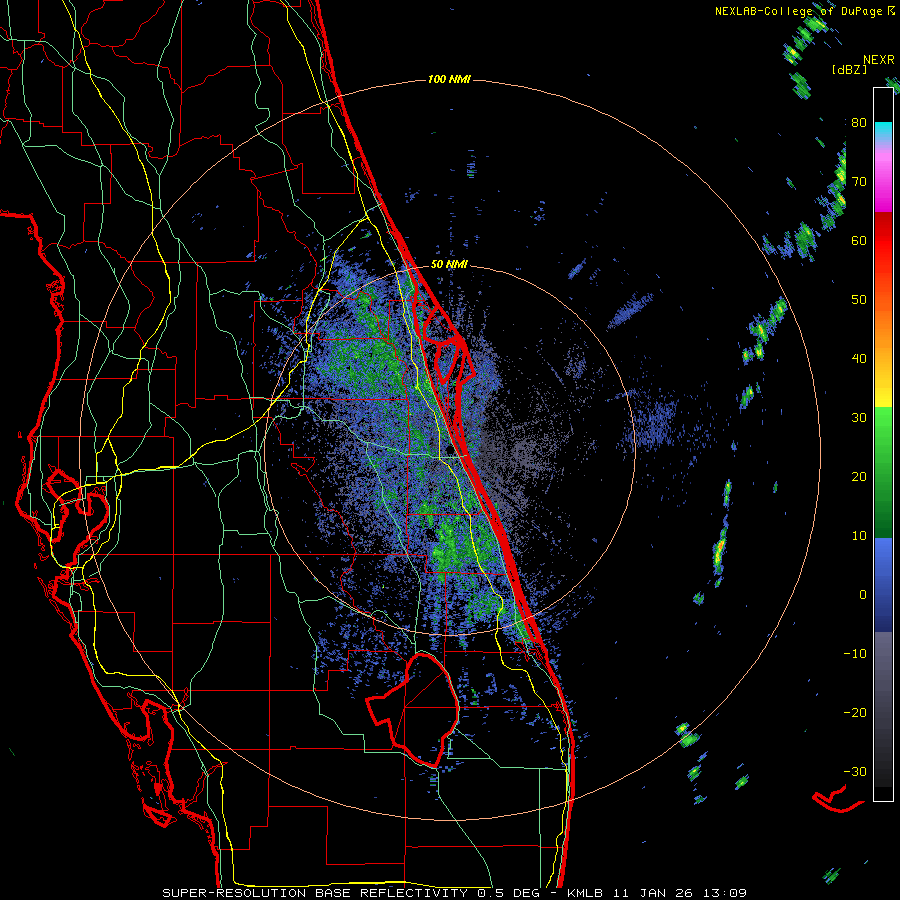Click the -10 value on the dBZ scale

855,654
